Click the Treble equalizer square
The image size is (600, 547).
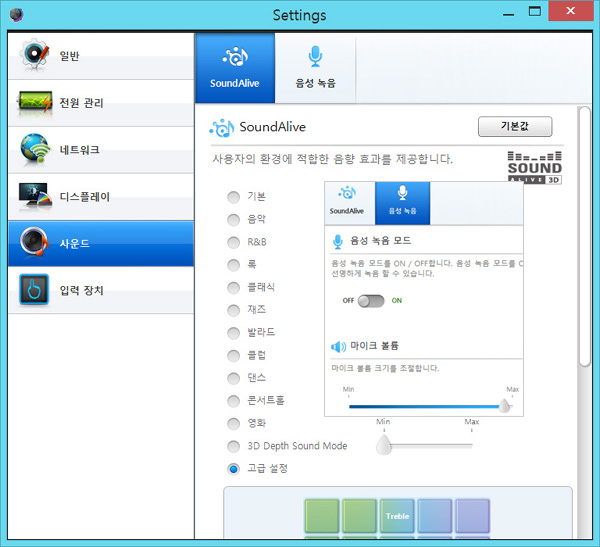[x=397, y=516]
